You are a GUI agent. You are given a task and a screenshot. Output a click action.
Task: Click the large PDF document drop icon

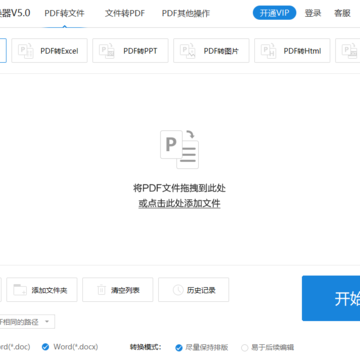(x=179, y=149)
